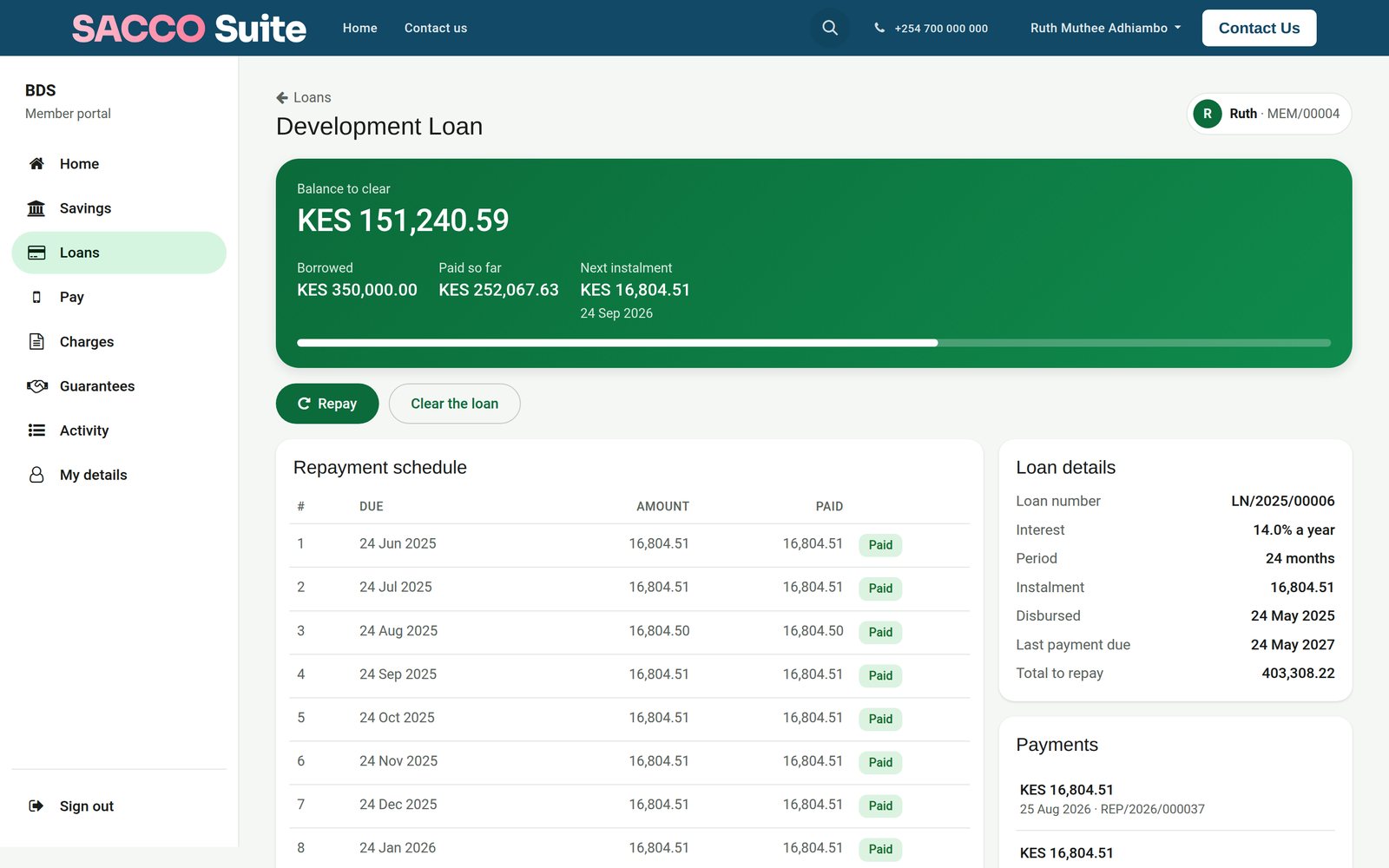This screenshot has height=868, width=1389.
Task: Click the 24 months period value
Action: click(x=1300, y=558)
